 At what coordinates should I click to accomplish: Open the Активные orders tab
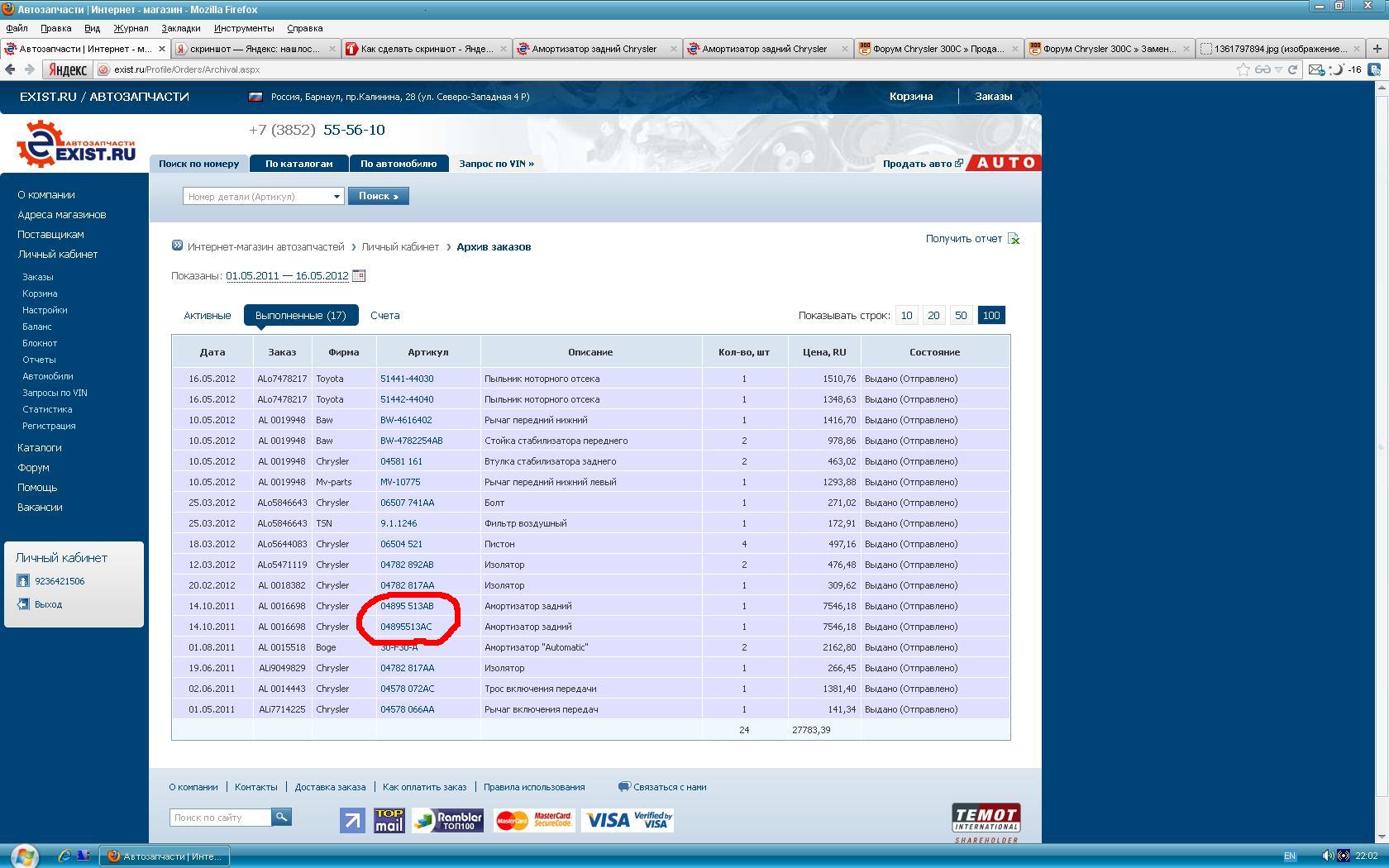207,315
